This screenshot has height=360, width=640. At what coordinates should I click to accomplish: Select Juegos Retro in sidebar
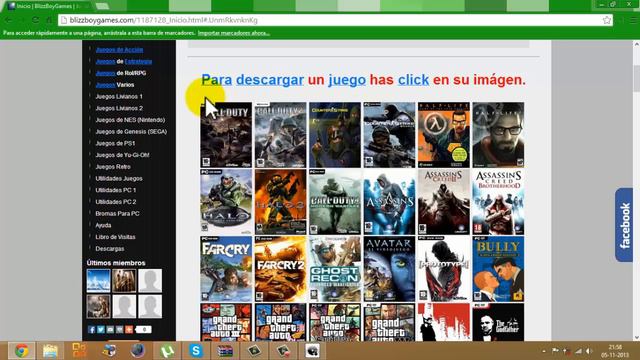[113, 167]
